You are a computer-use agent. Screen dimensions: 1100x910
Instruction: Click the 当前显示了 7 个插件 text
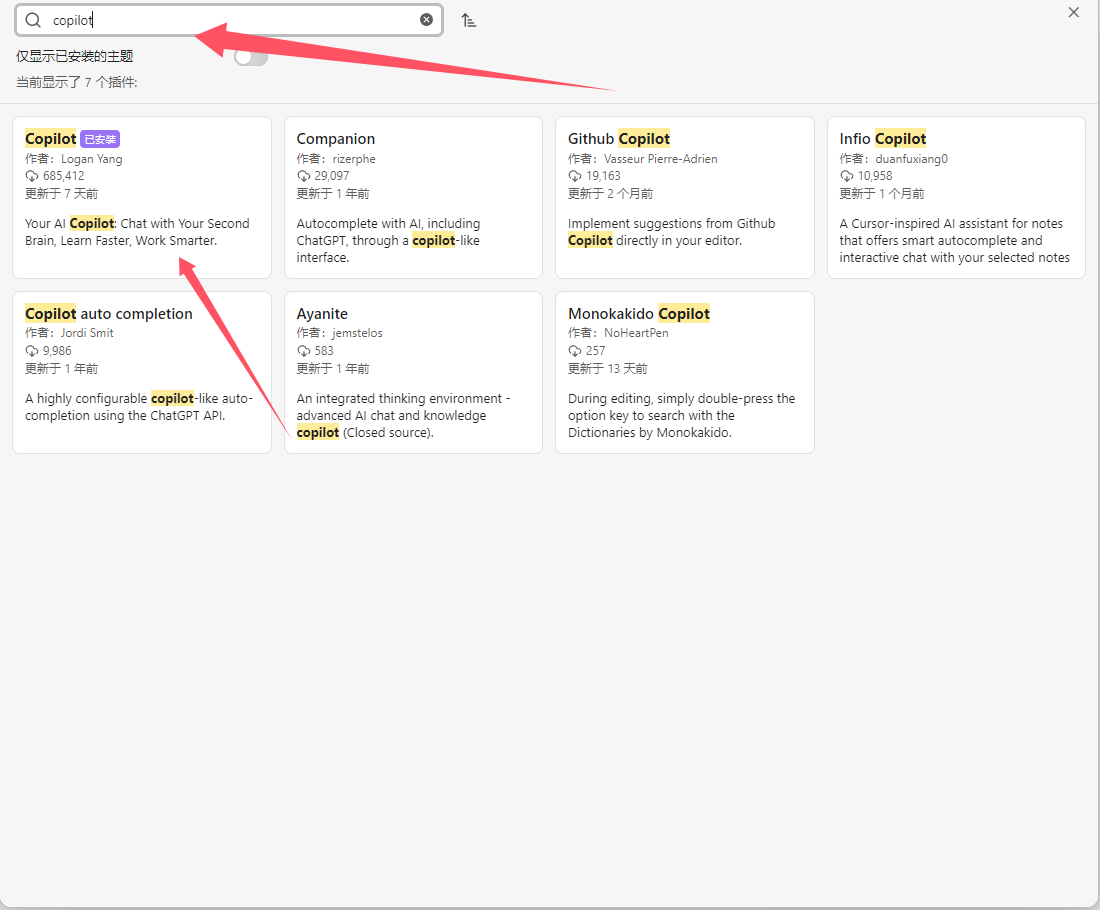point(76,82)
